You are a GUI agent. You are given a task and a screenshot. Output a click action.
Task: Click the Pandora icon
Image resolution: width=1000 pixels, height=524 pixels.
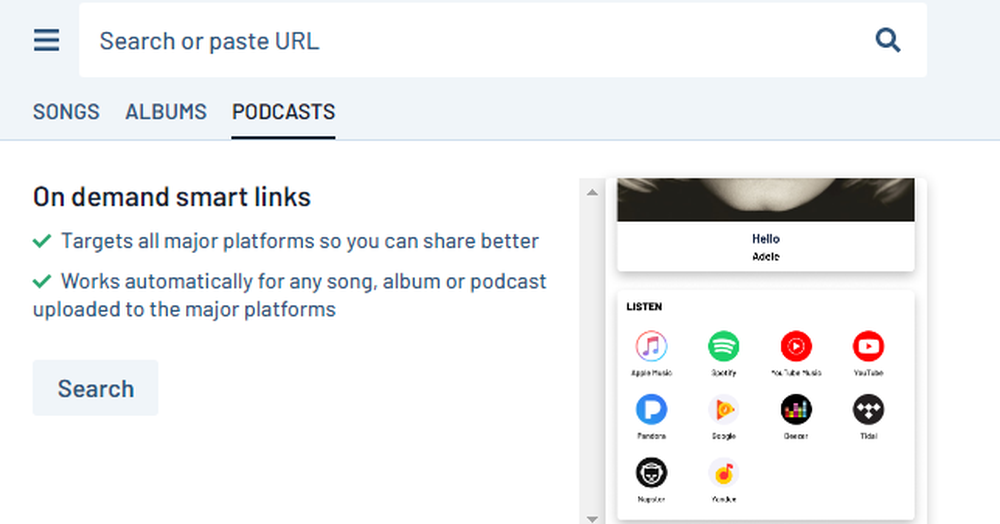tap(651, 409)
